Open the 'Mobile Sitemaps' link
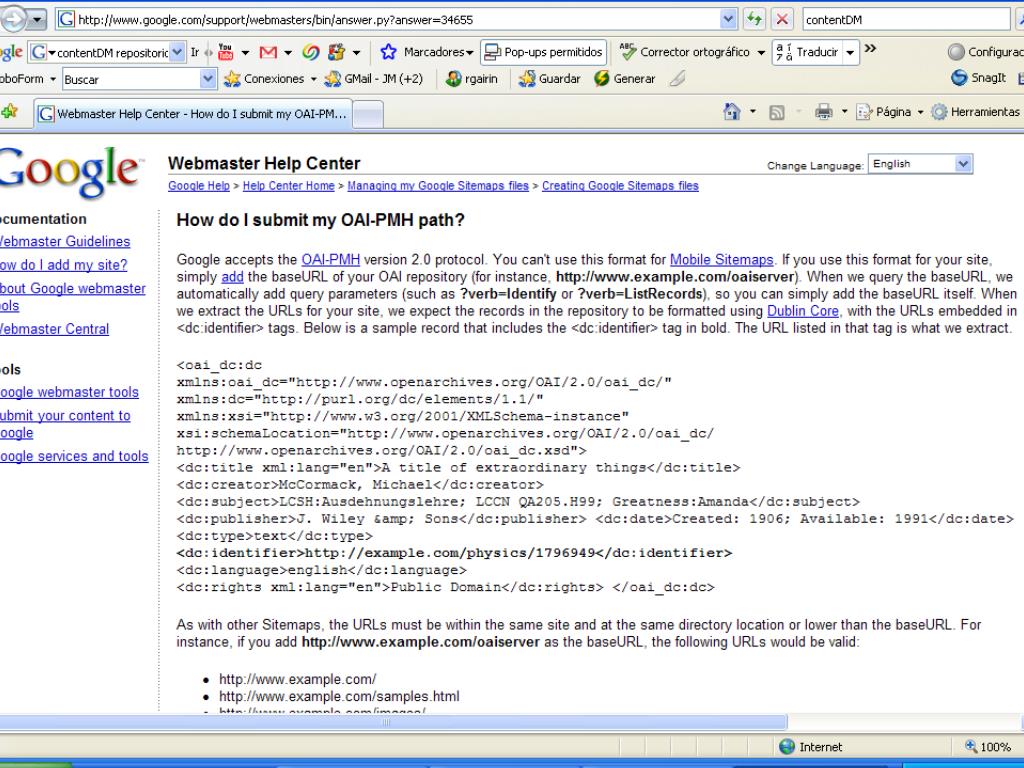 point(722,260)
